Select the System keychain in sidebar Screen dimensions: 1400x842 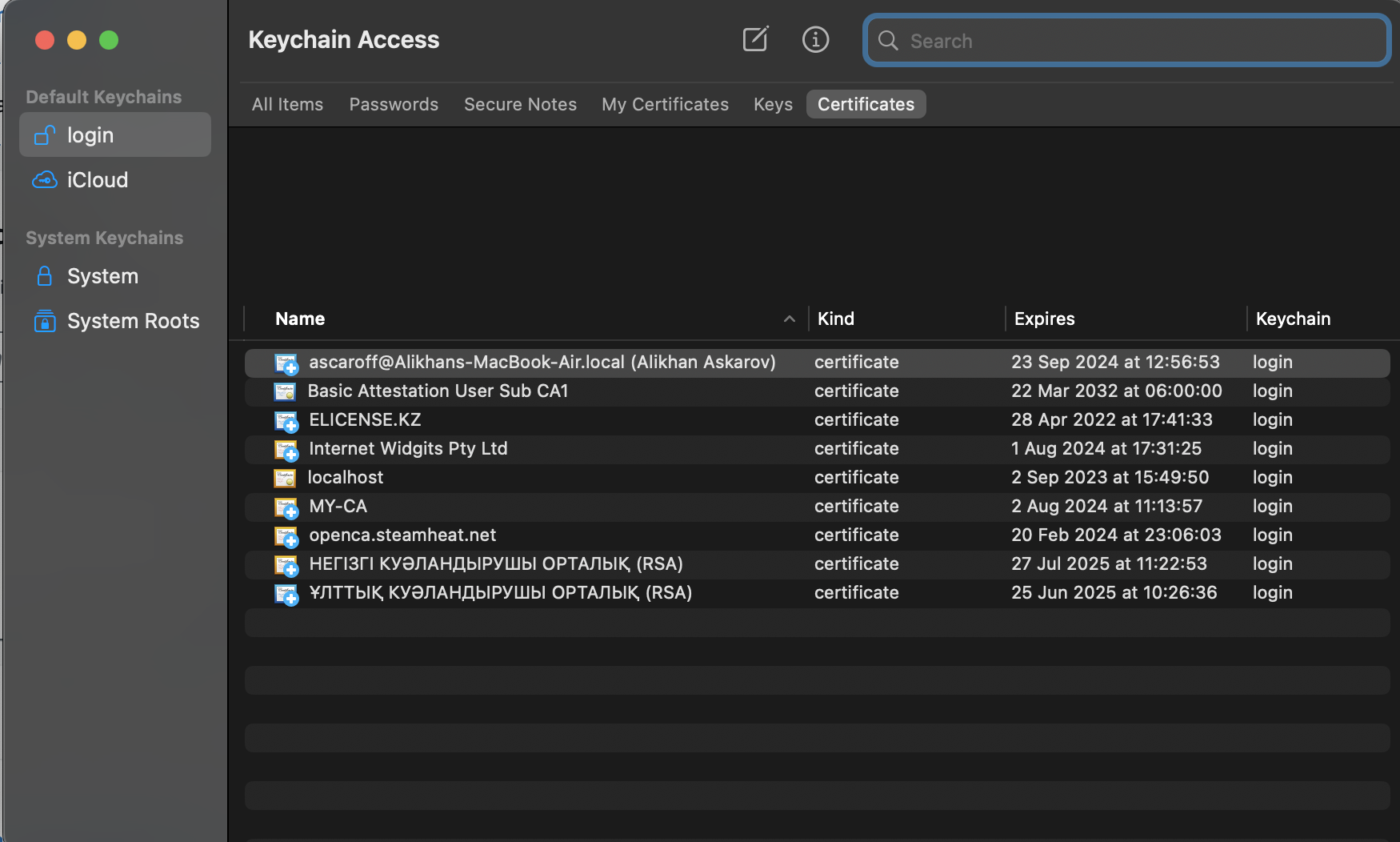click(102, 276)
